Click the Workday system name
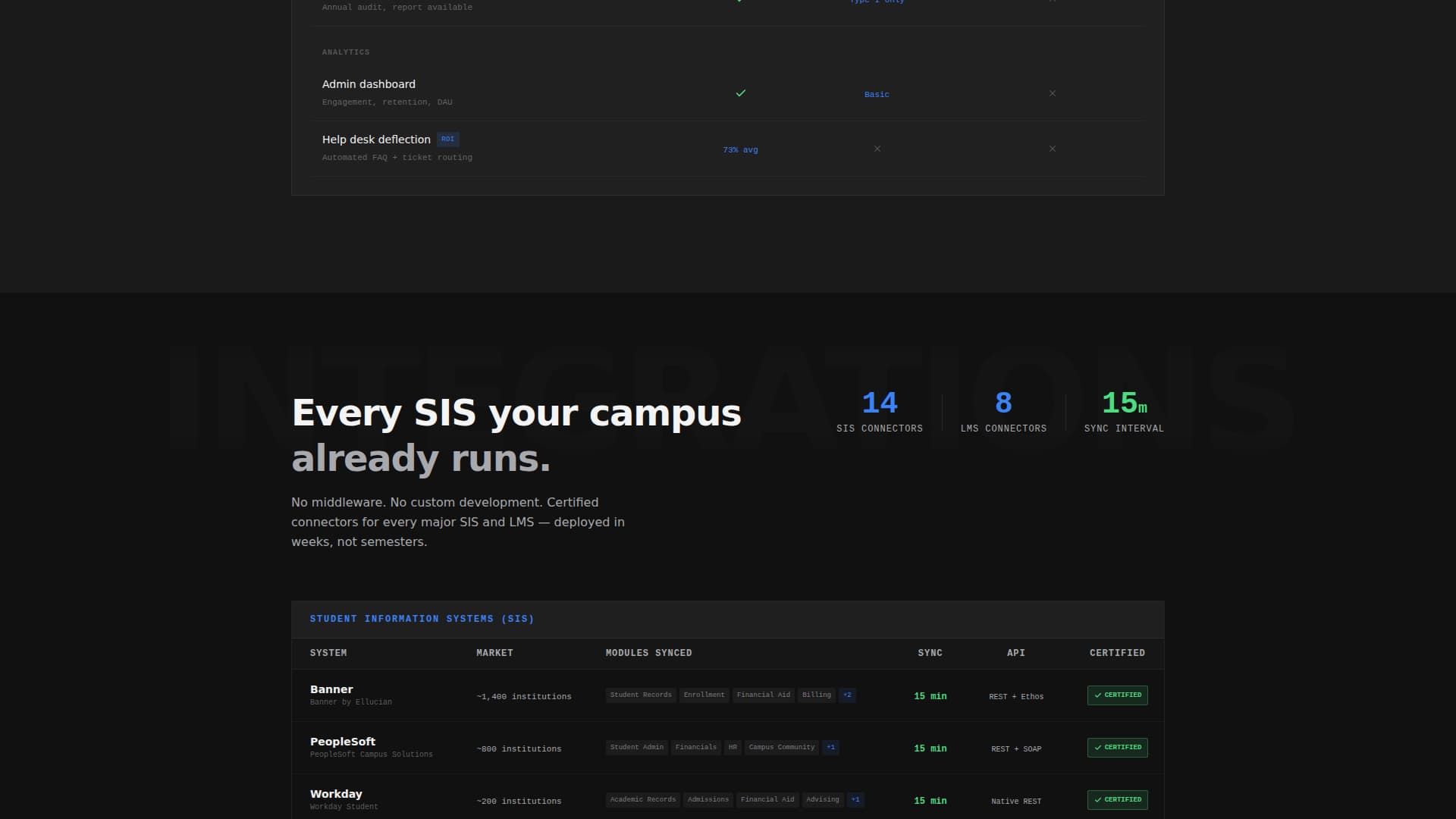 point(336,794)
